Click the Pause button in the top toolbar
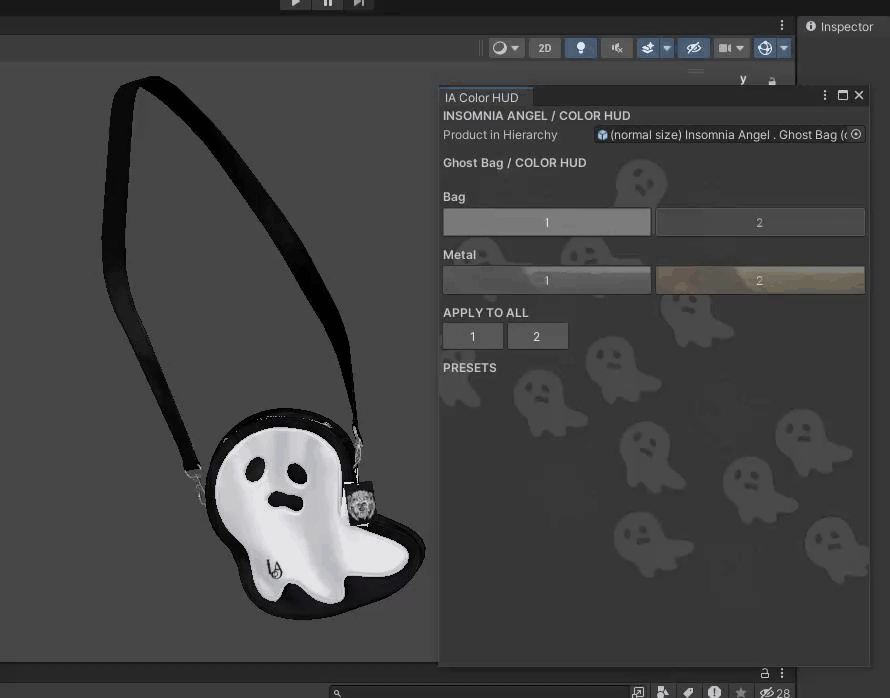The width and height of the screenshot is (890, 698). pos(328,3)
